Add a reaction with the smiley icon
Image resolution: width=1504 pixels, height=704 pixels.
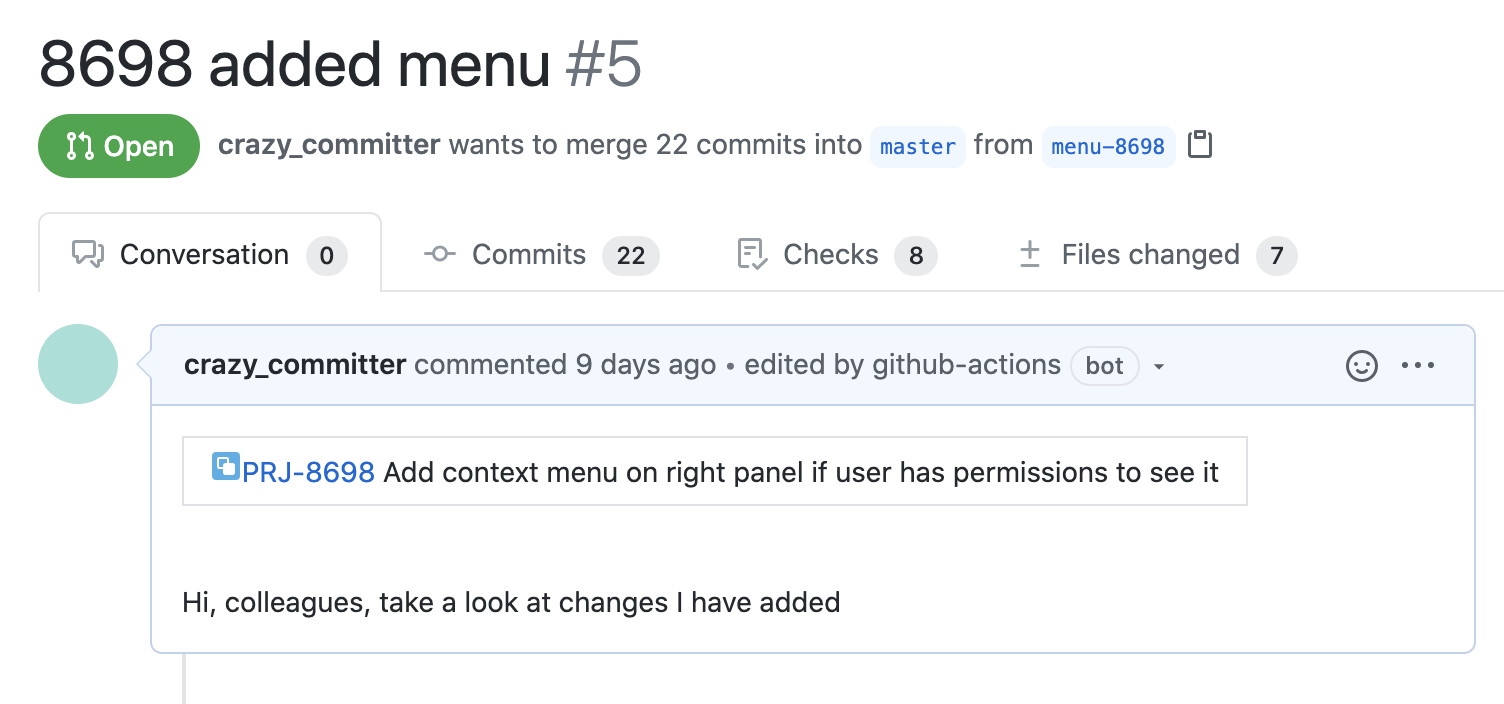click(1362, 366)
